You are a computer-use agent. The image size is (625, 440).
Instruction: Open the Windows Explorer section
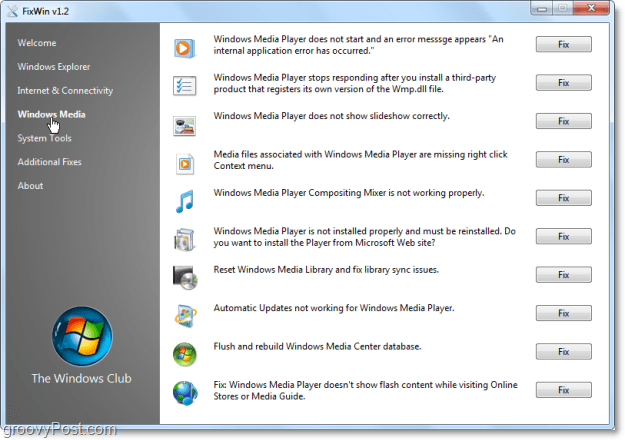coord(54,67)
